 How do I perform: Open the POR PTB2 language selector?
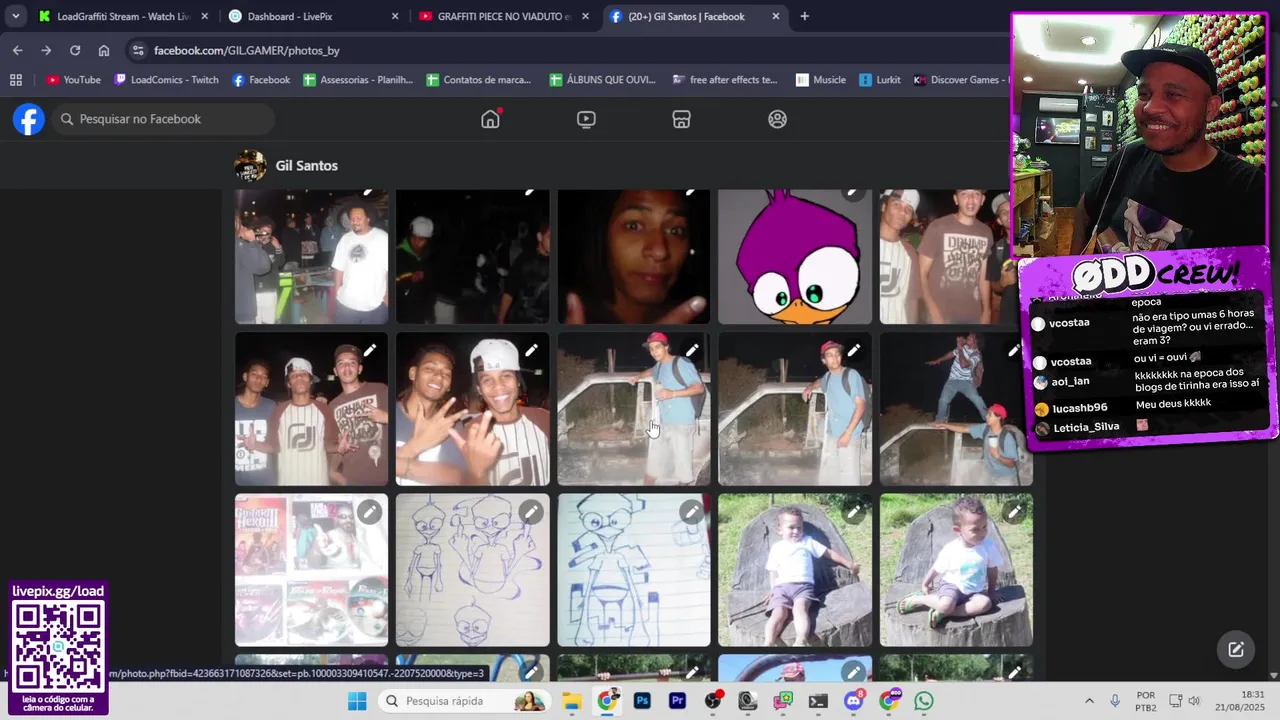1146,701
